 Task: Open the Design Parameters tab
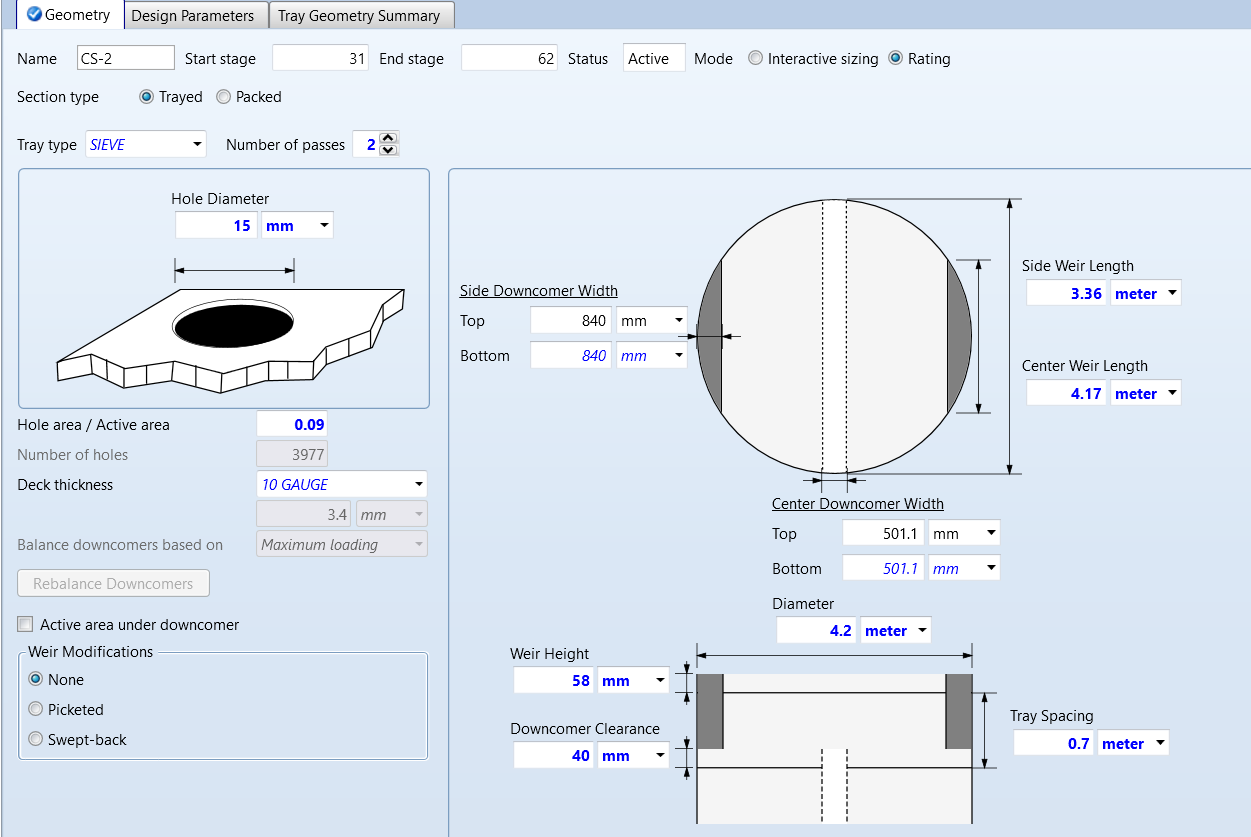196,16
